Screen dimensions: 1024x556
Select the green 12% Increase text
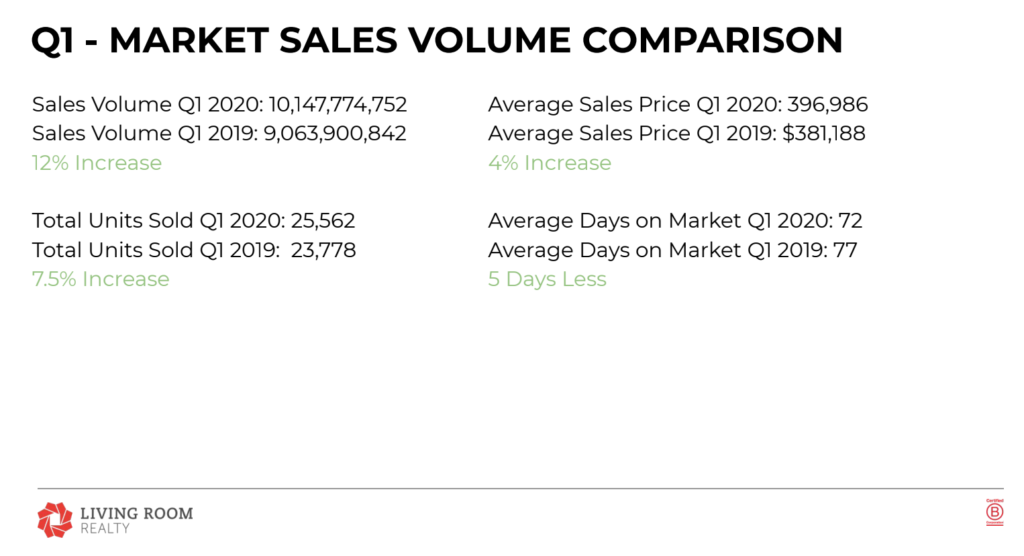pos(97,163)
